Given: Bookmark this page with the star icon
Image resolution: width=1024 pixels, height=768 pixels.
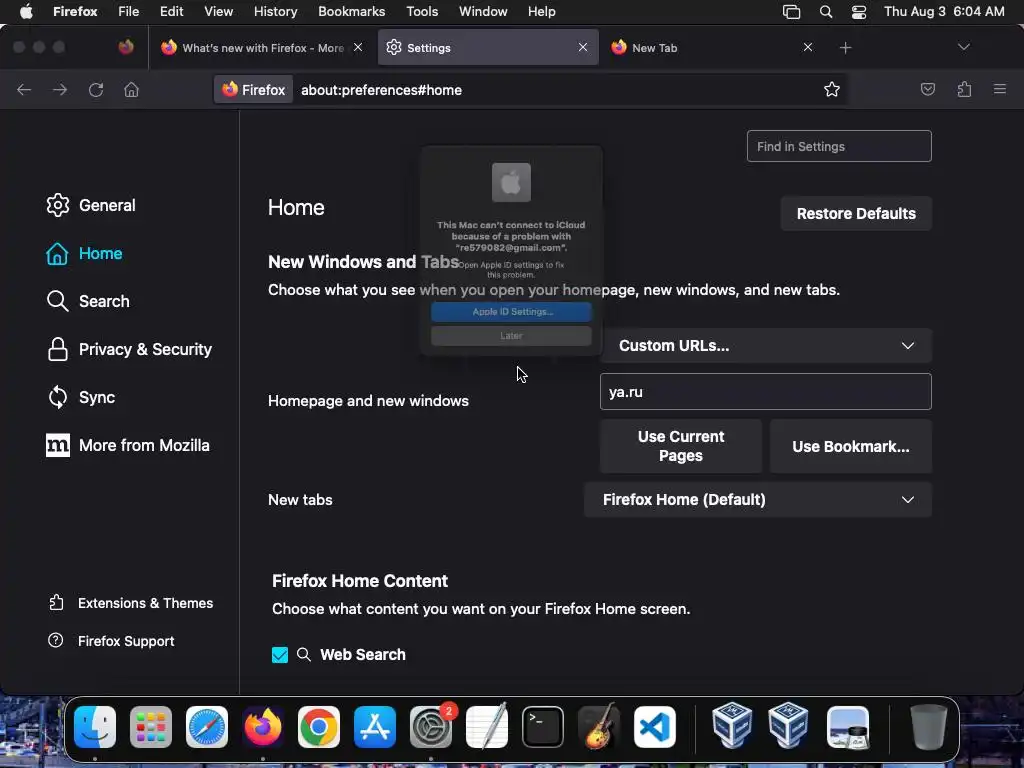Looking at the screenshot, I should click(831, 89).
